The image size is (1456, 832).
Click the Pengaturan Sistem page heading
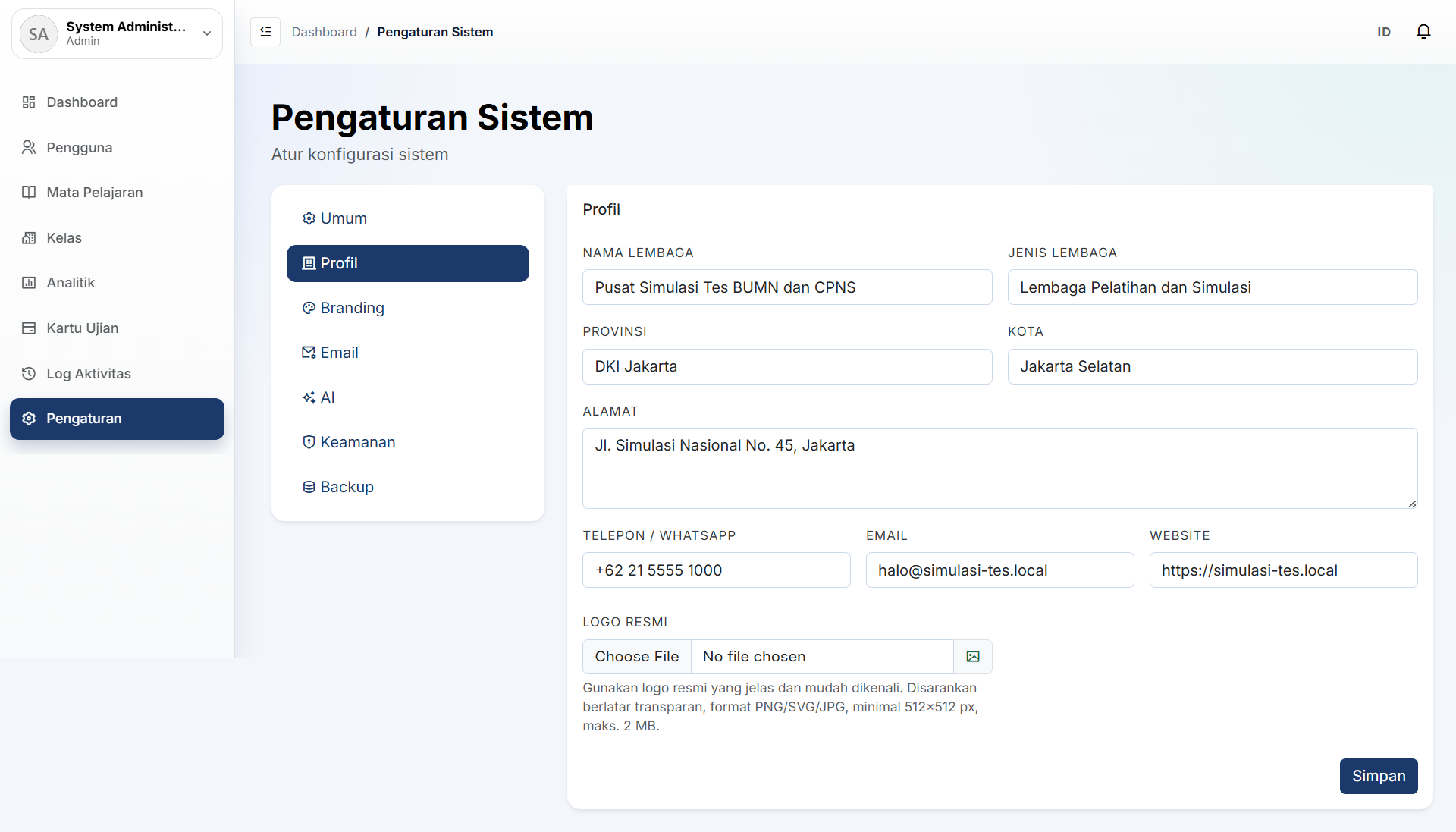coord(432,118)
